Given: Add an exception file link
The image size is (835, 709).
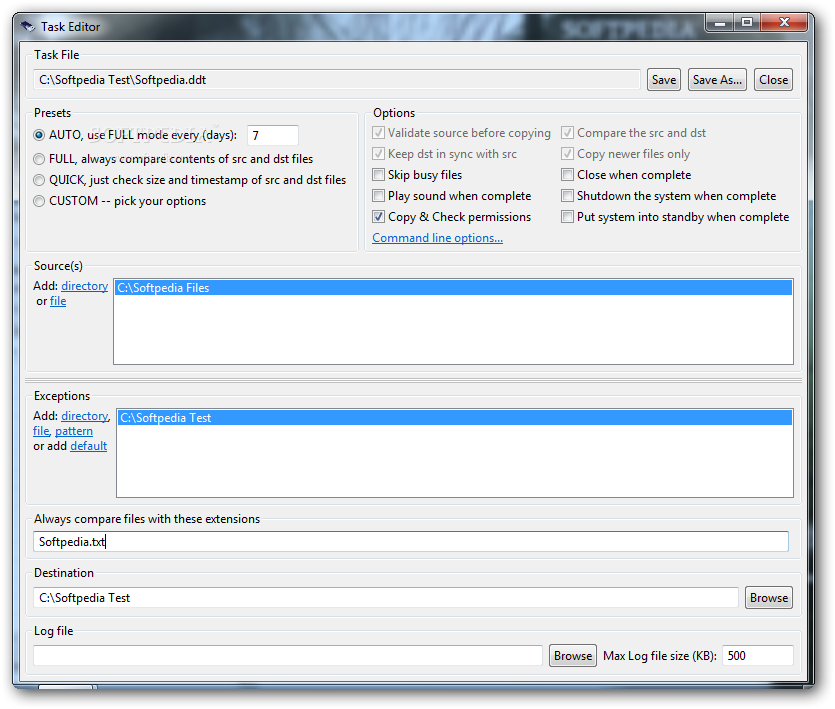Looking at the screenshot, I should 41,431.
